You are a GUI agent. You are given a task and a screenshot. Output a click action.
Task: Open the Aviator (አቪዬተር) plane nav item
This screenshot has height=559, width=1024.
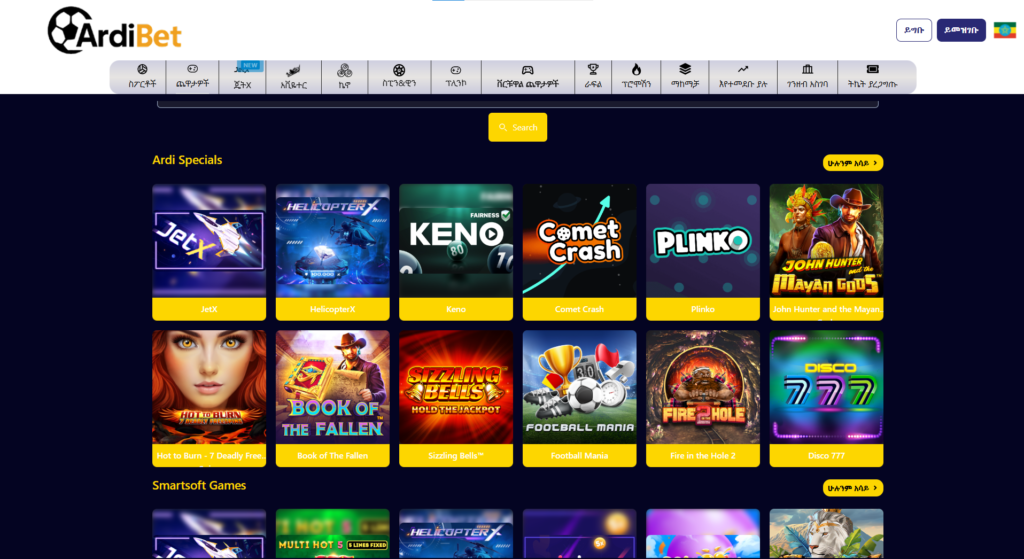(293, 77)
